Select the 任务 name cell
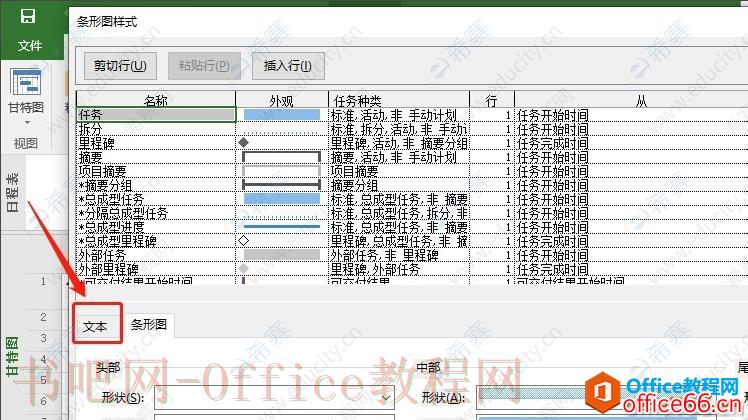 (x=156, y=115)
